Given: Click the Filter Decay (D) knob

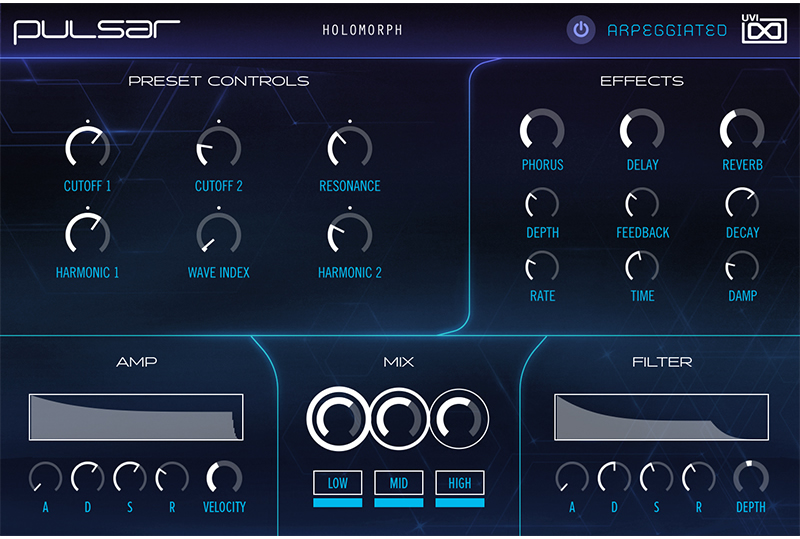Looking at the screenshot, I should [614, 478].
